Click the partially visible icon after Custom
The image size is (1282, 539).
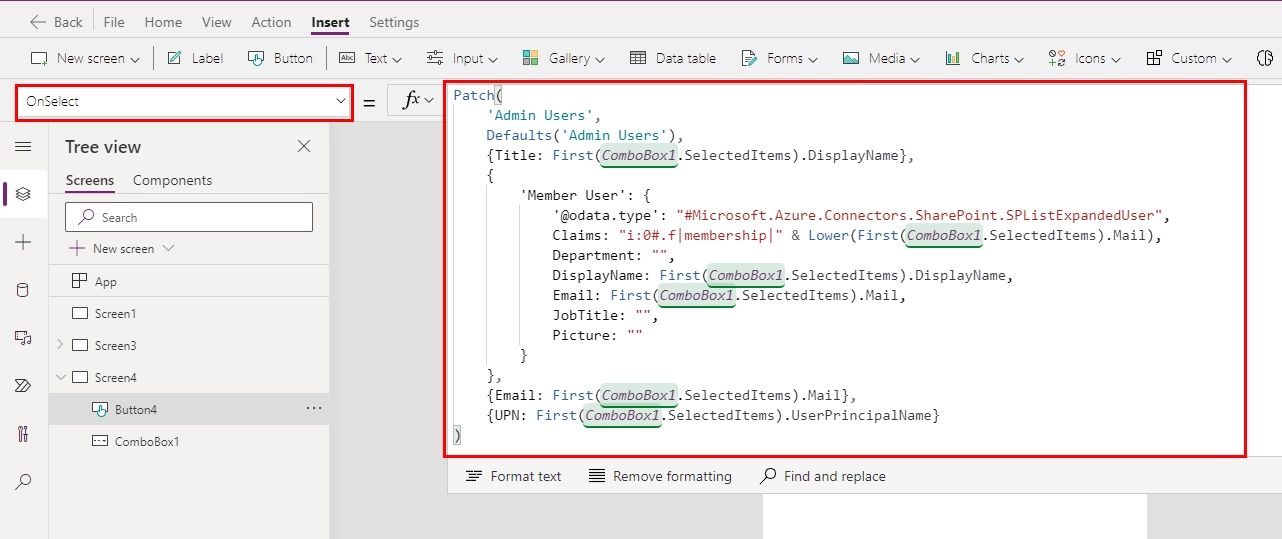[x=1267, y=58]
